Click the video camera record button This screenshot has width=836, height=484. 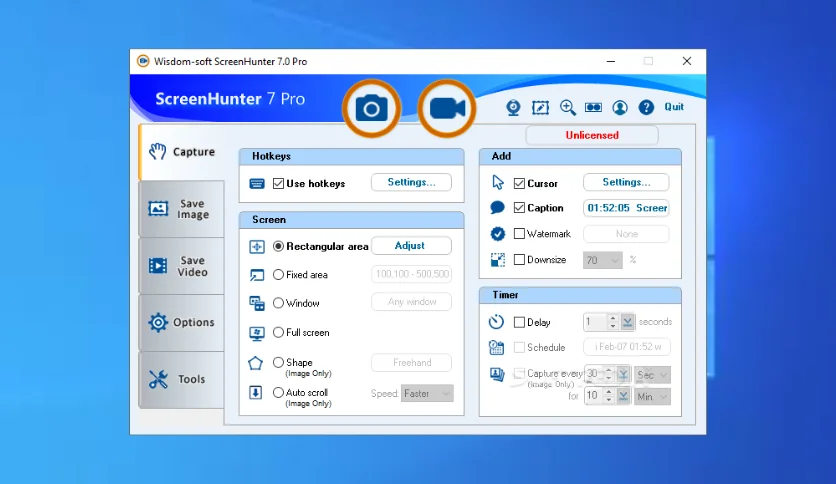447,109
